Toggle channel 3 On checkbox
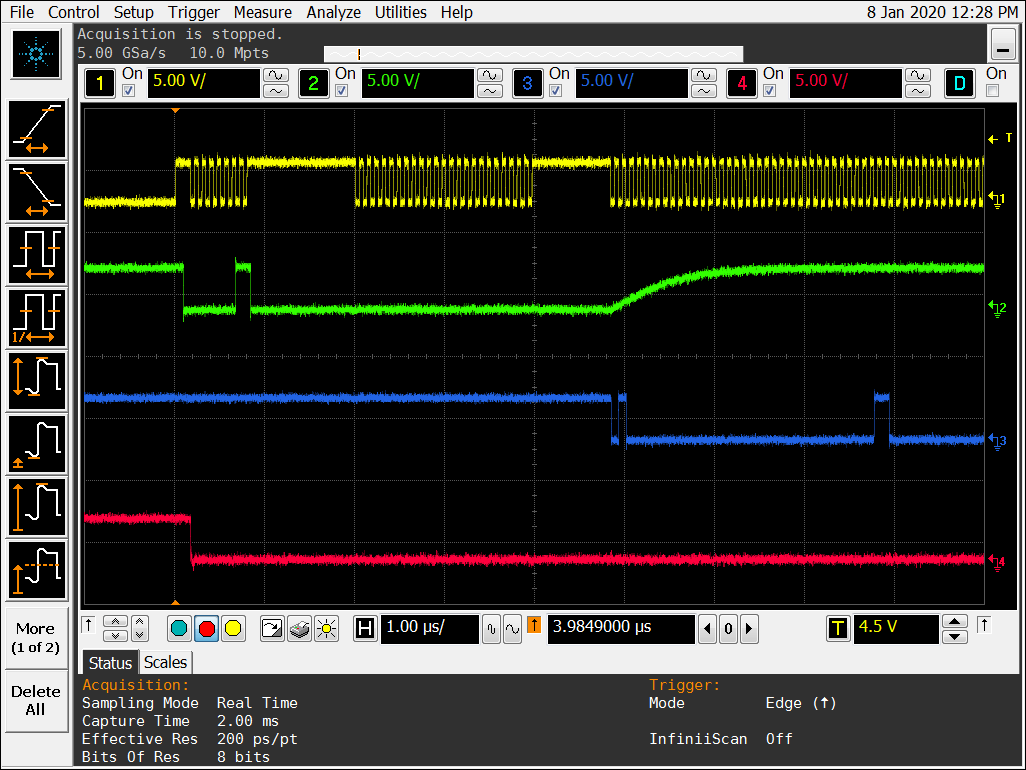This screenshot has width=1026, height=770. (556, 91)
